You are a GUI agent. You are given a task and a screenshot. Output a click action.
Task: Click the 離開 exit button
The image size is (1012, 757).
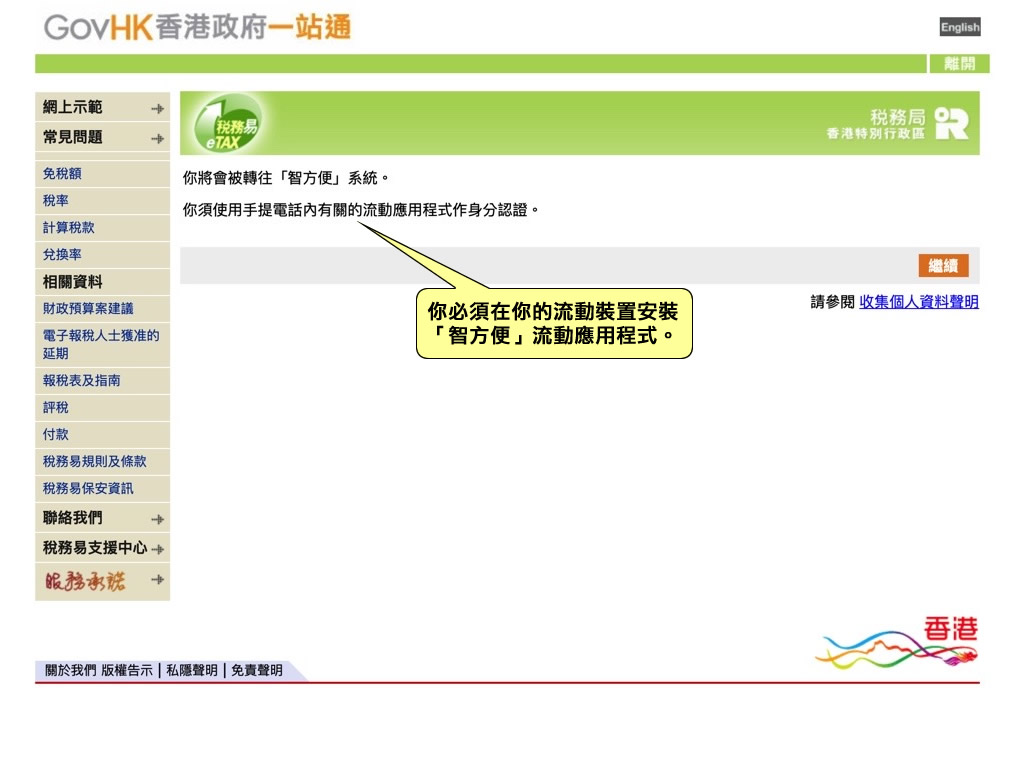(x=959, y=63)
